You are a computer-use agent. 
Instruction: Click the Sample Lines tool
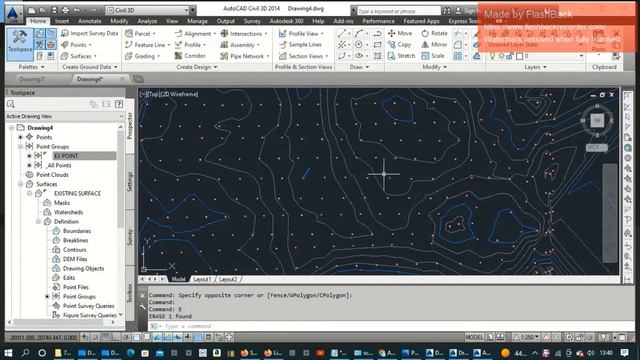click(300, 44)
